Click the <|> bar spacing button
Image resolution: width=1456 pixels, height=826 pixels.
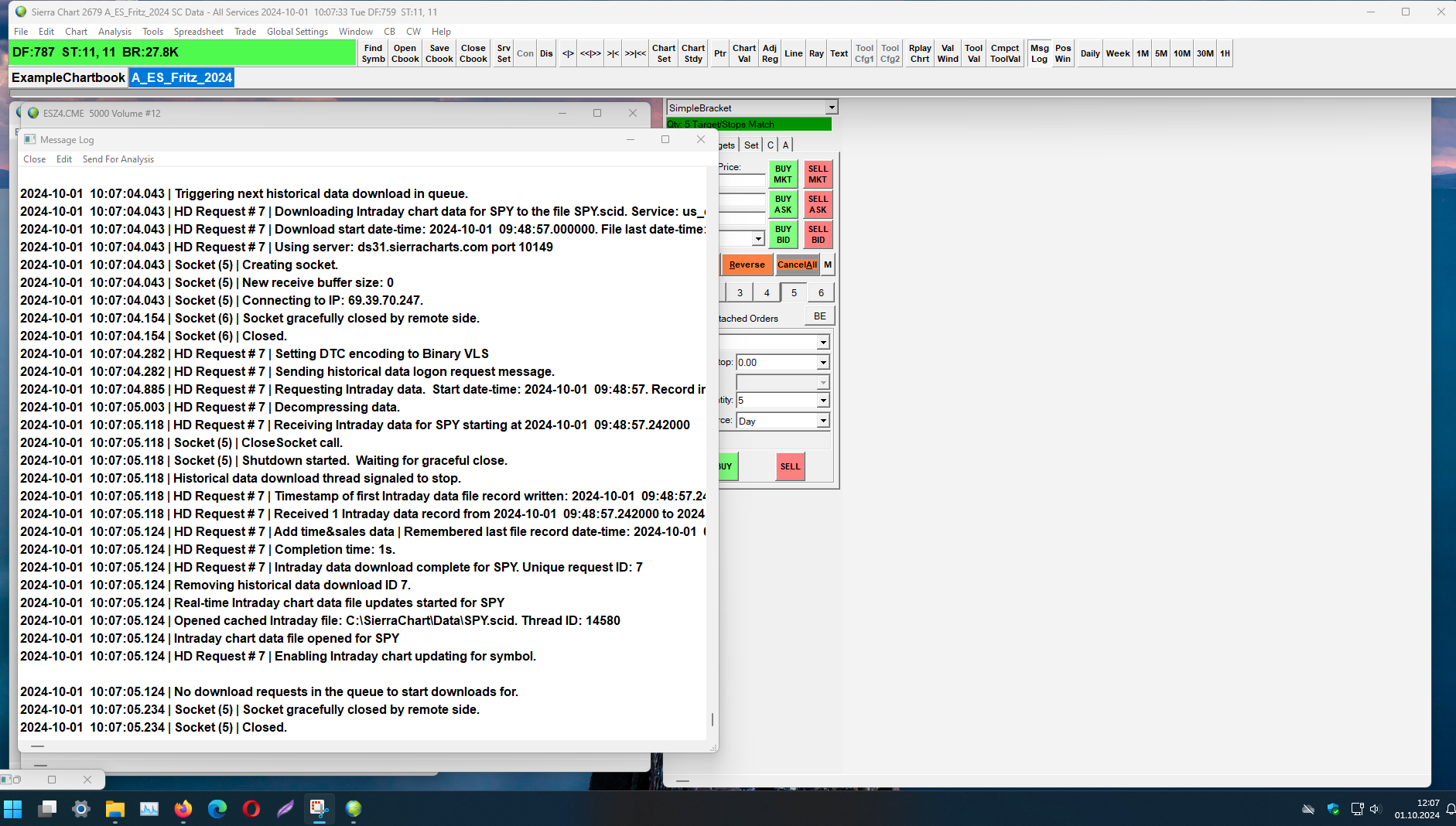click(568, 53)
